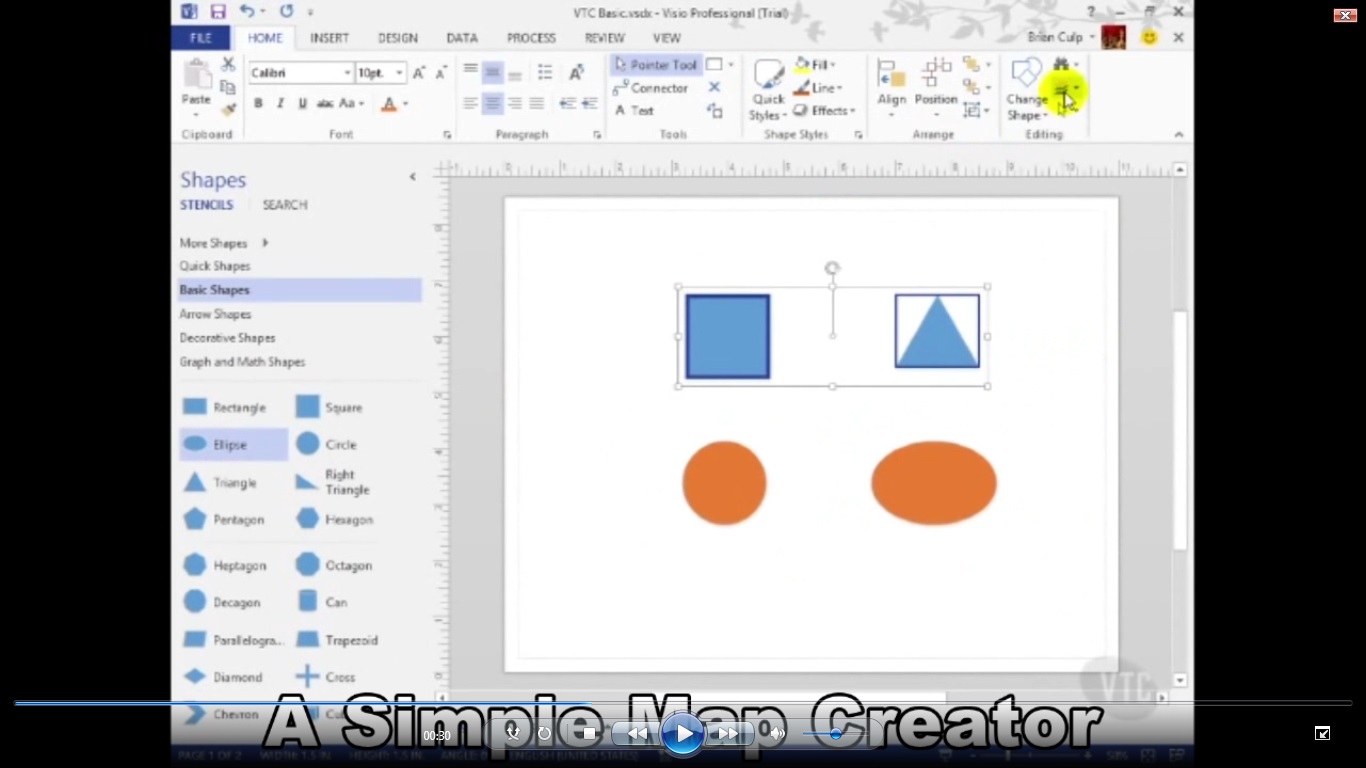
Task: Toggle italic text formatting
Action: coord(280,104)
